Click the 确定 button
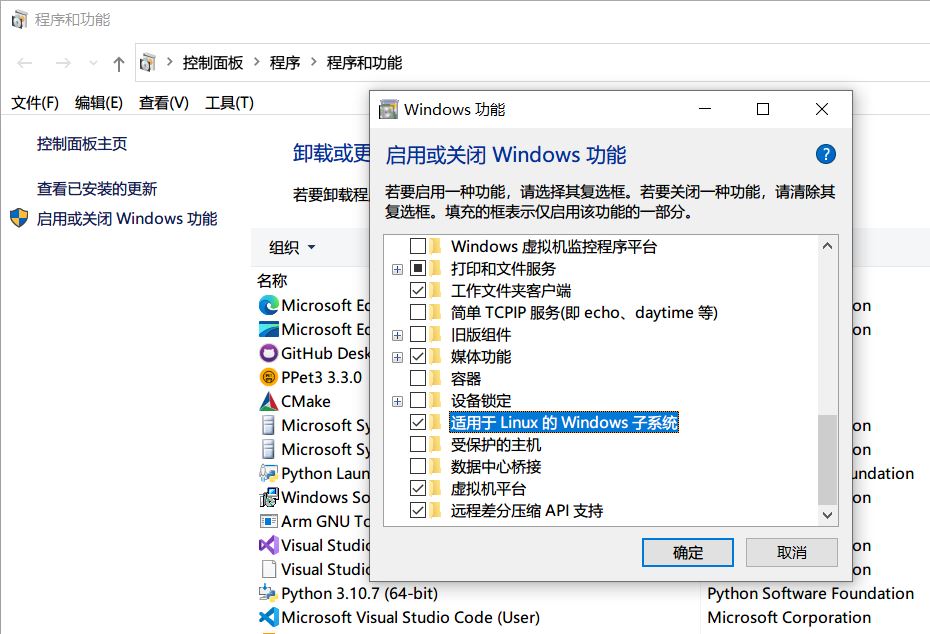The height and width of the screenshot is (634, 930). pos(688,552)
